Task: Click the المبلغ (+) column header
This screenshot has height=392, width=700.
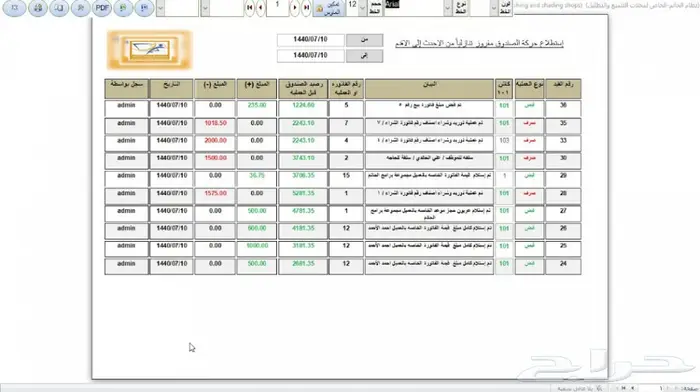Action: click(x=257, y=89)
